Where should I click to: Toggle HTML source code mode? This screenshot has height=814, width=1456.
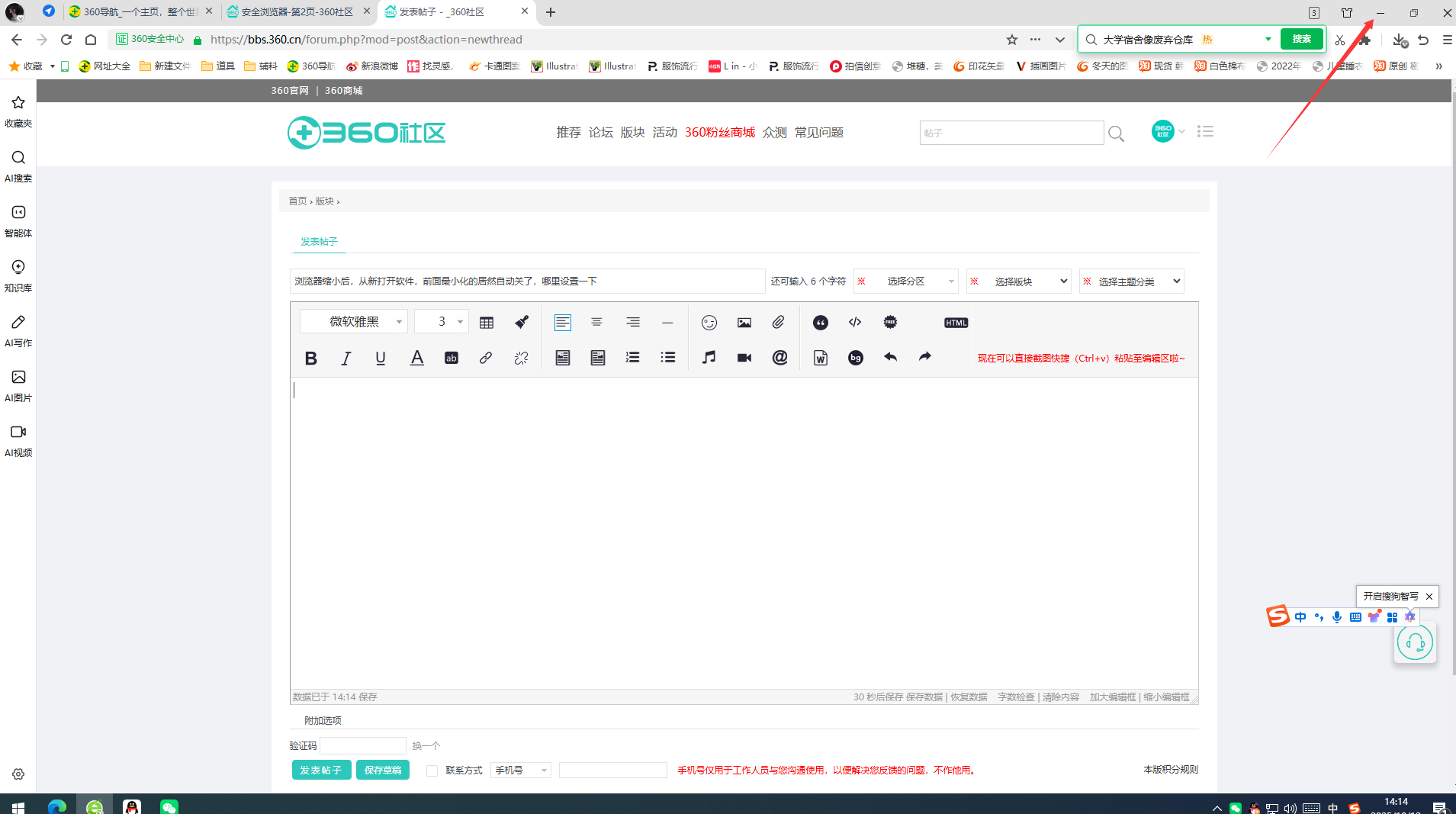(956, 323)
